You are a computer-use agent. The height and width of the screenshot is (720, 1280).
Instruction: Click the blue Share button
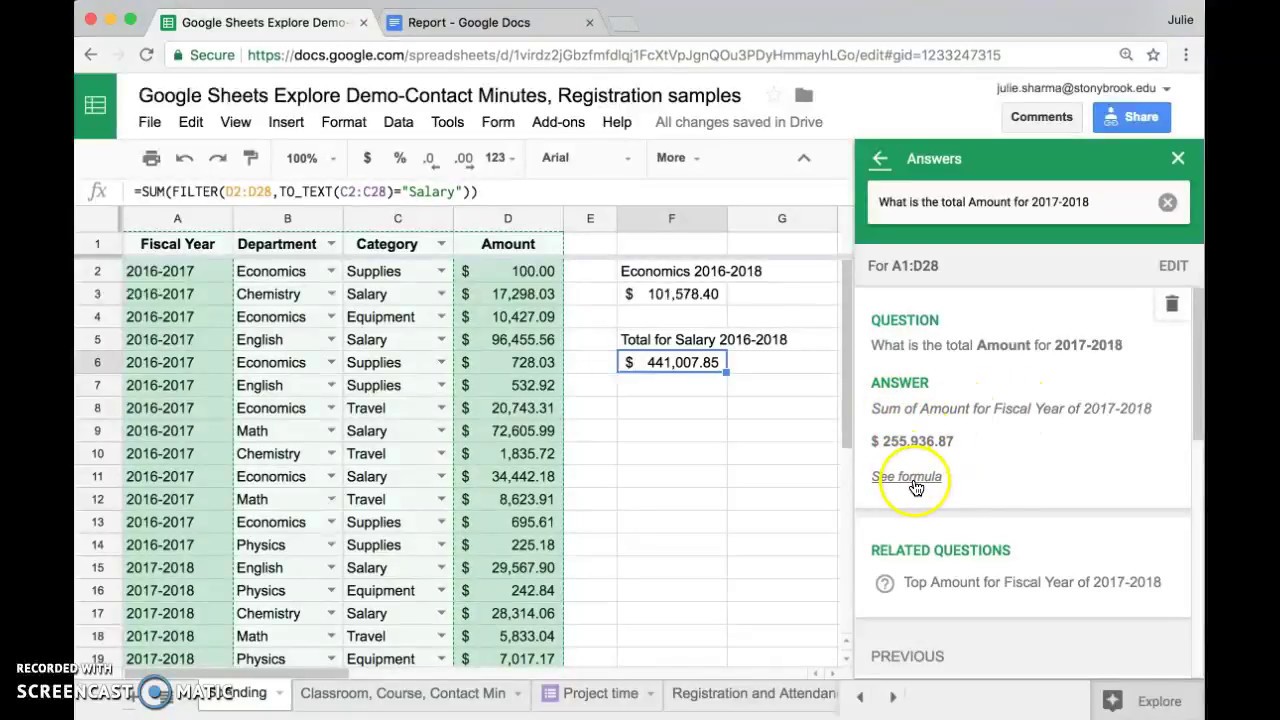[x=1131, y=117]
